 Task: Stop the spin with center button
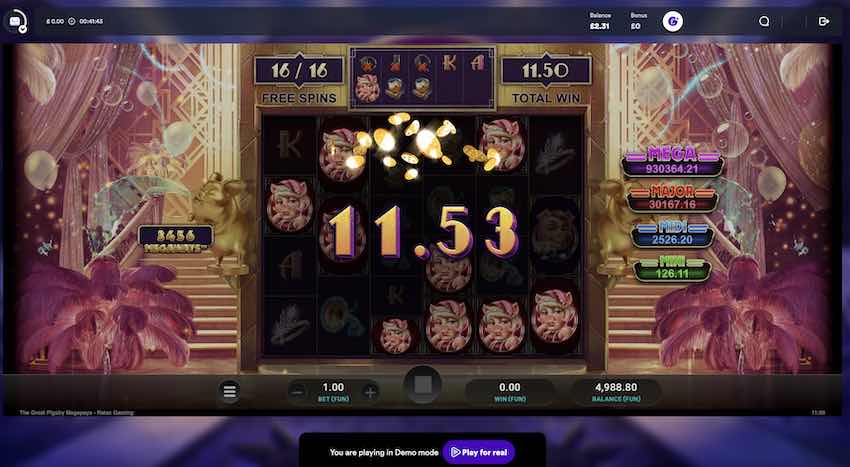point(423,385)
